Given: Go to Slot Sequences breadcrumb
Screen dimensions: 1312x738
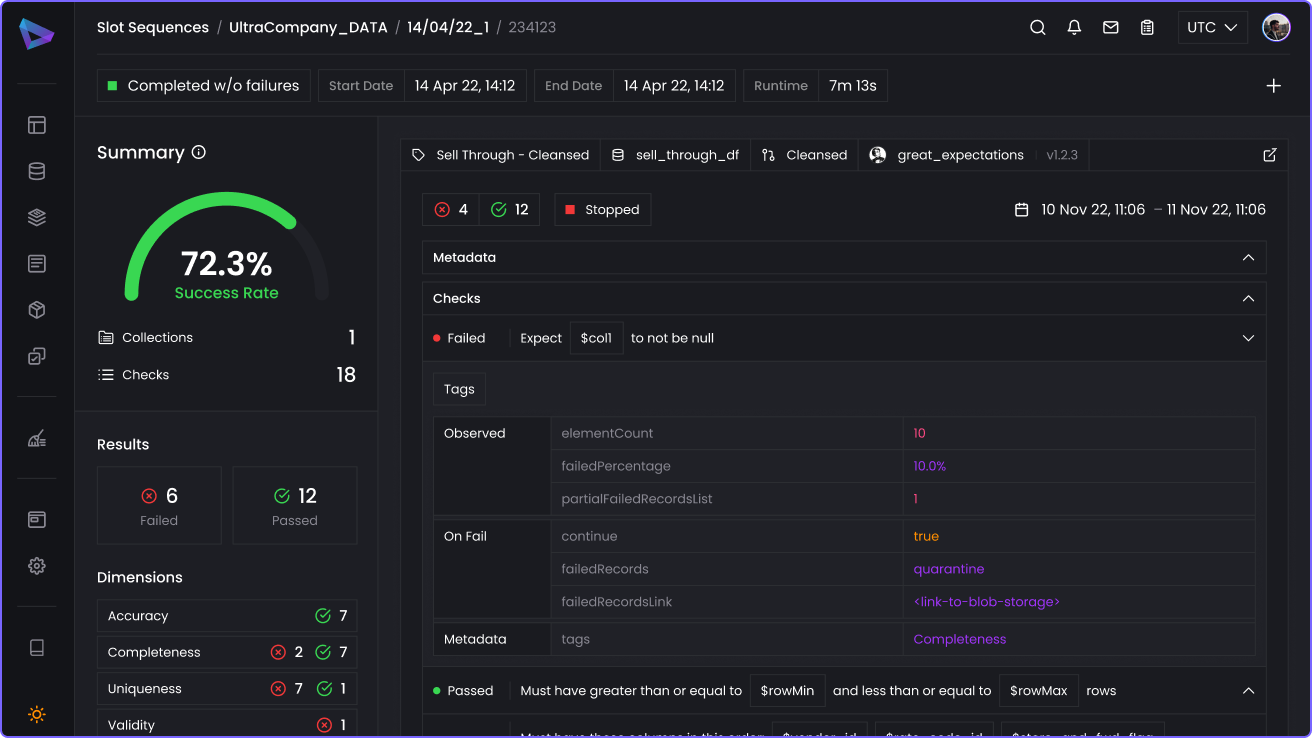Looking at the screenshot, I should (153, 28).
